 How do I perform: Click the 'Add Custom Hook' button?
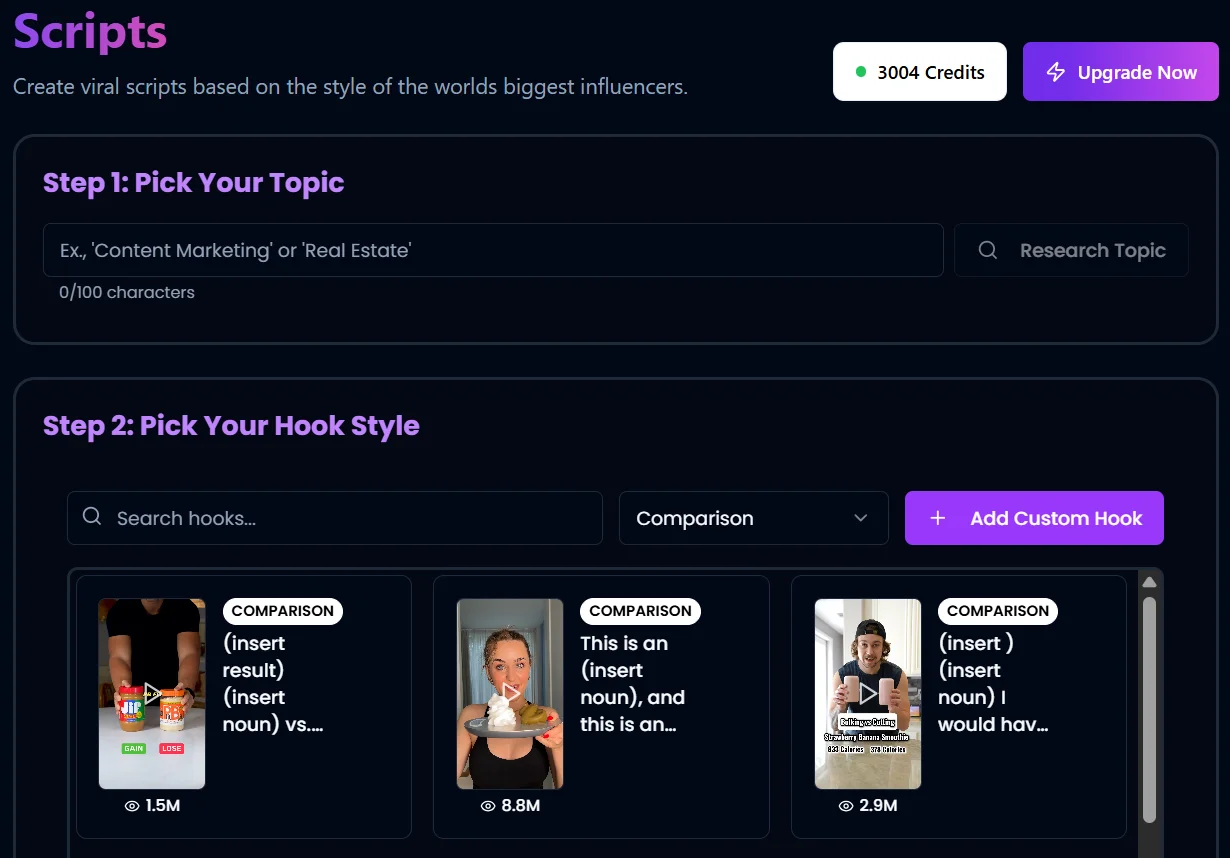(x=1034, y=518)
